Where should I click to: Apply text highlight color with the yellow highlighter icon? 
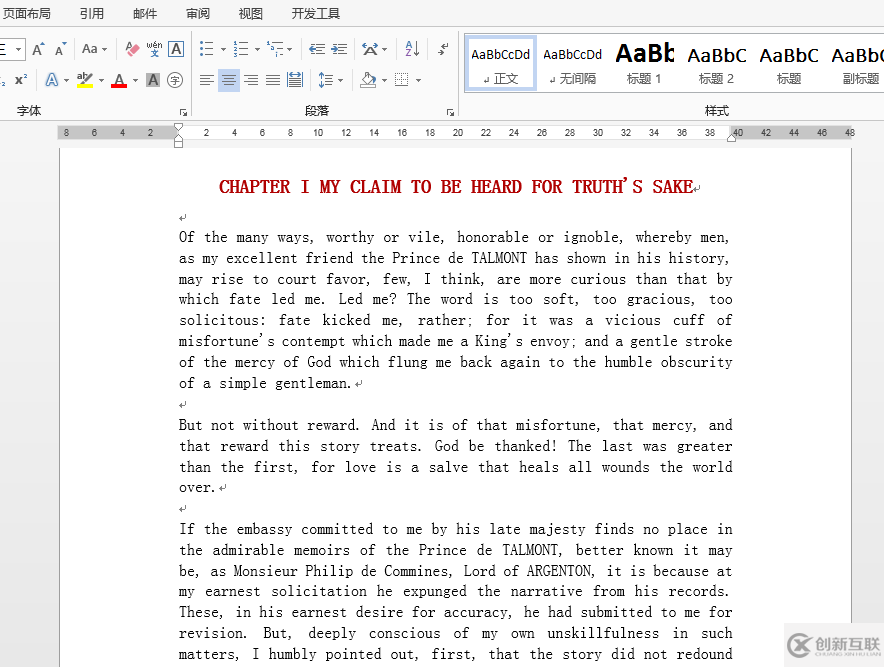(x=86, y=80)
